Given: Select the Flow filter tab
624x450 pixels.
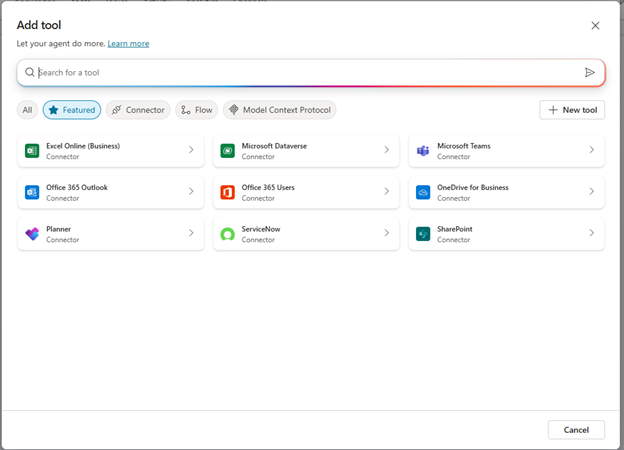Looking at the screenshot, I should [197, 110].
